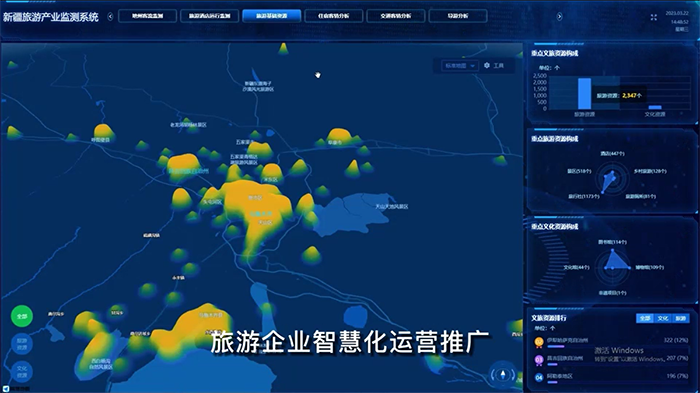The image size is (700, 393).
Task: Click the blue 04 rank badge
Action: click(539, 377)
